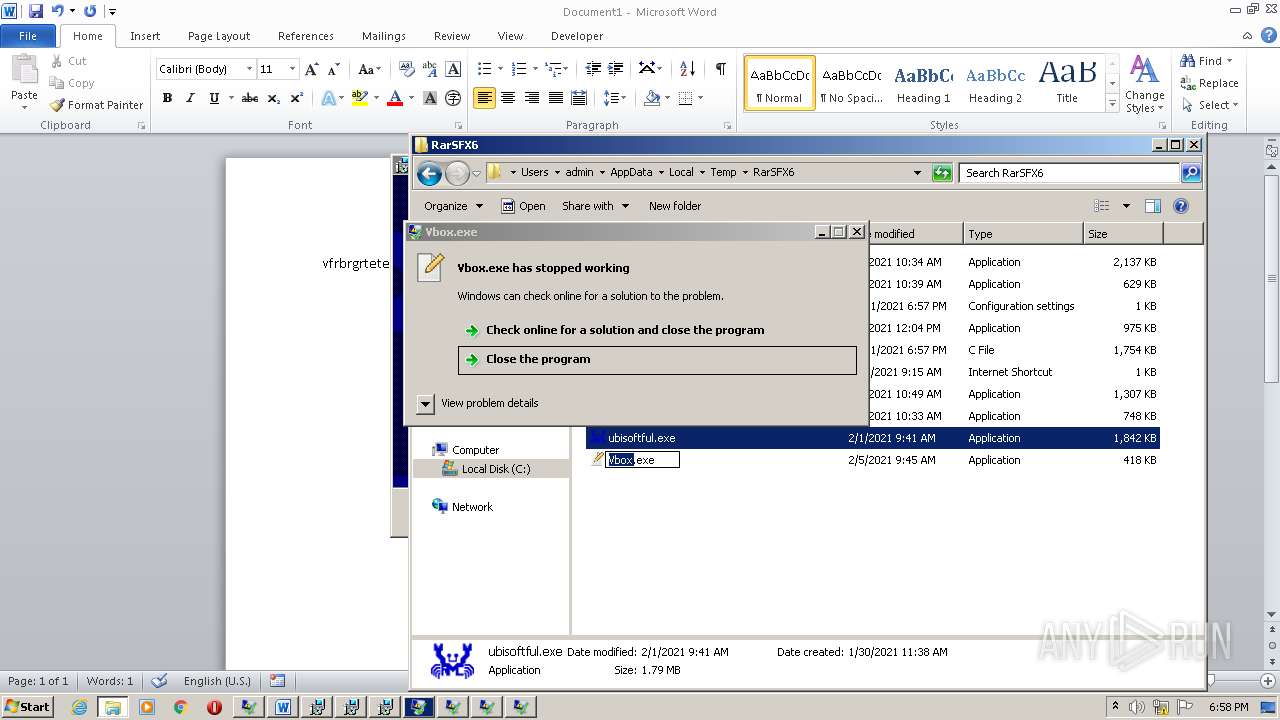Toggle Italic formatting in Word ribbon
This screenshot has width=1280, height=720.
[190, 98]
